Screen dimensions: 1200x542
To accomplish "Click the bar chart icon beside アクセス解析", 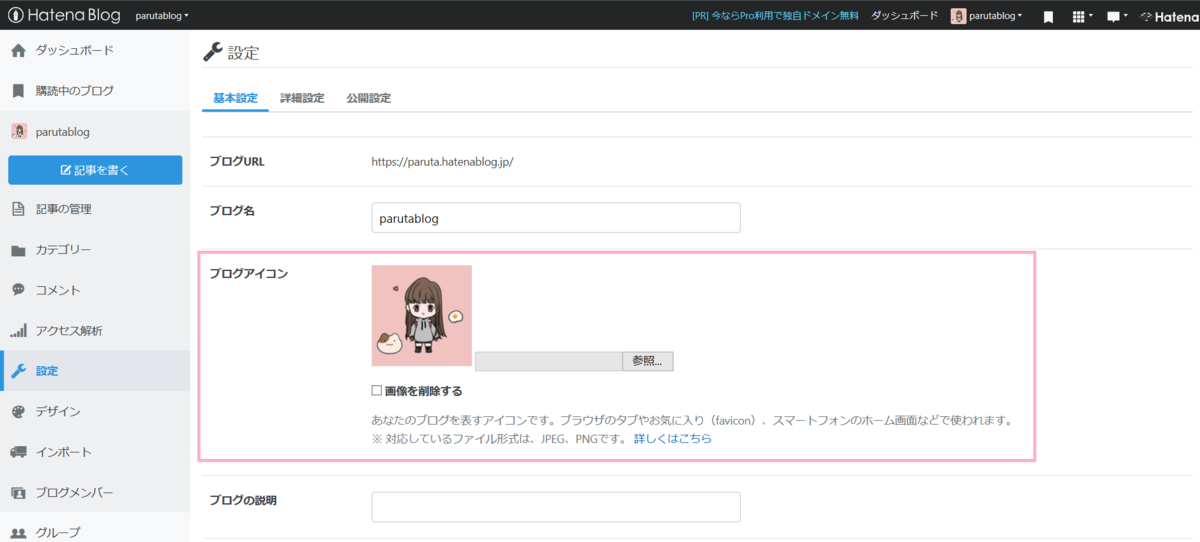I will (18, 331).
